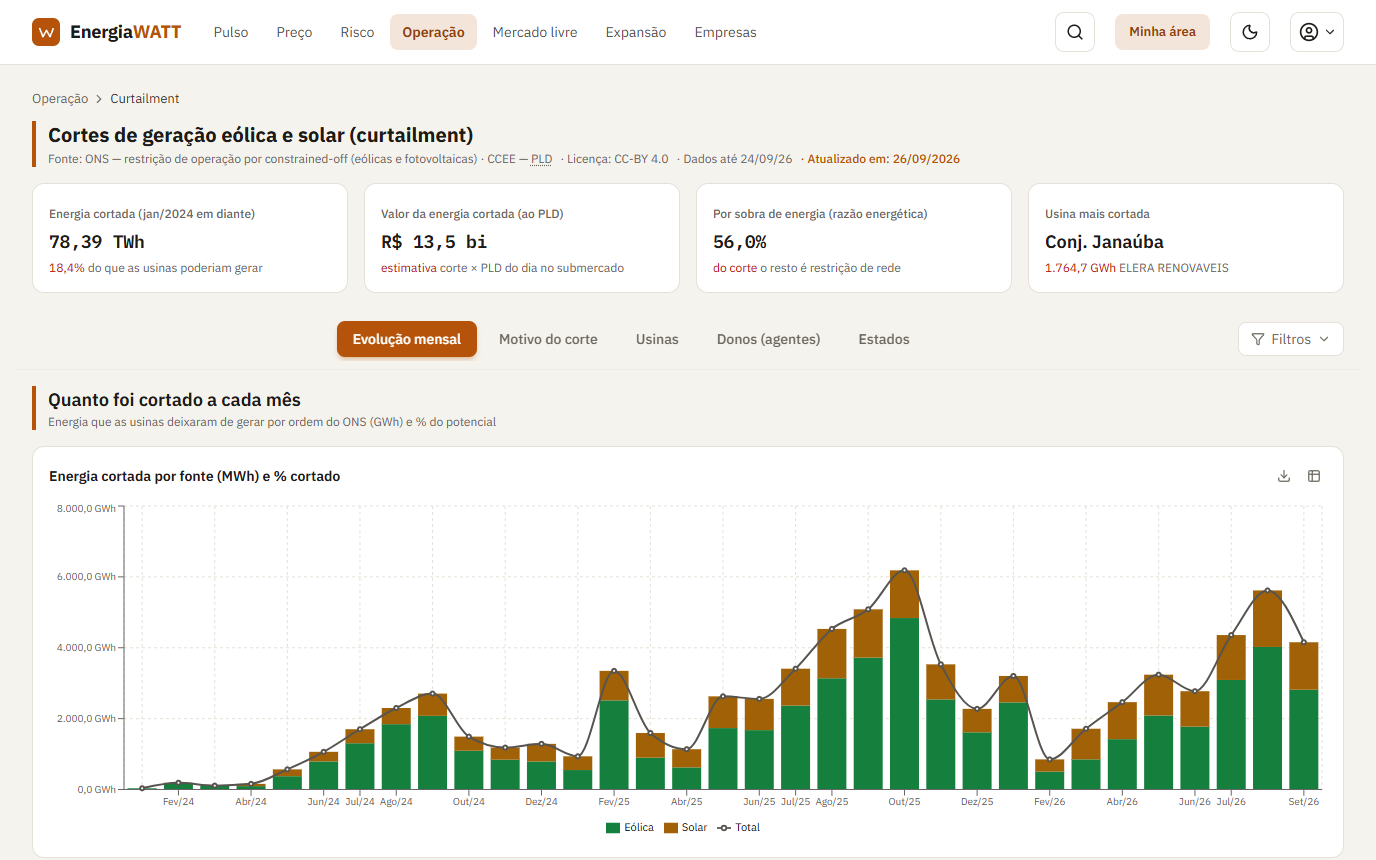Toggle Solar series in chart legend
Screen dimensions: 1376x860
[685, 828]
